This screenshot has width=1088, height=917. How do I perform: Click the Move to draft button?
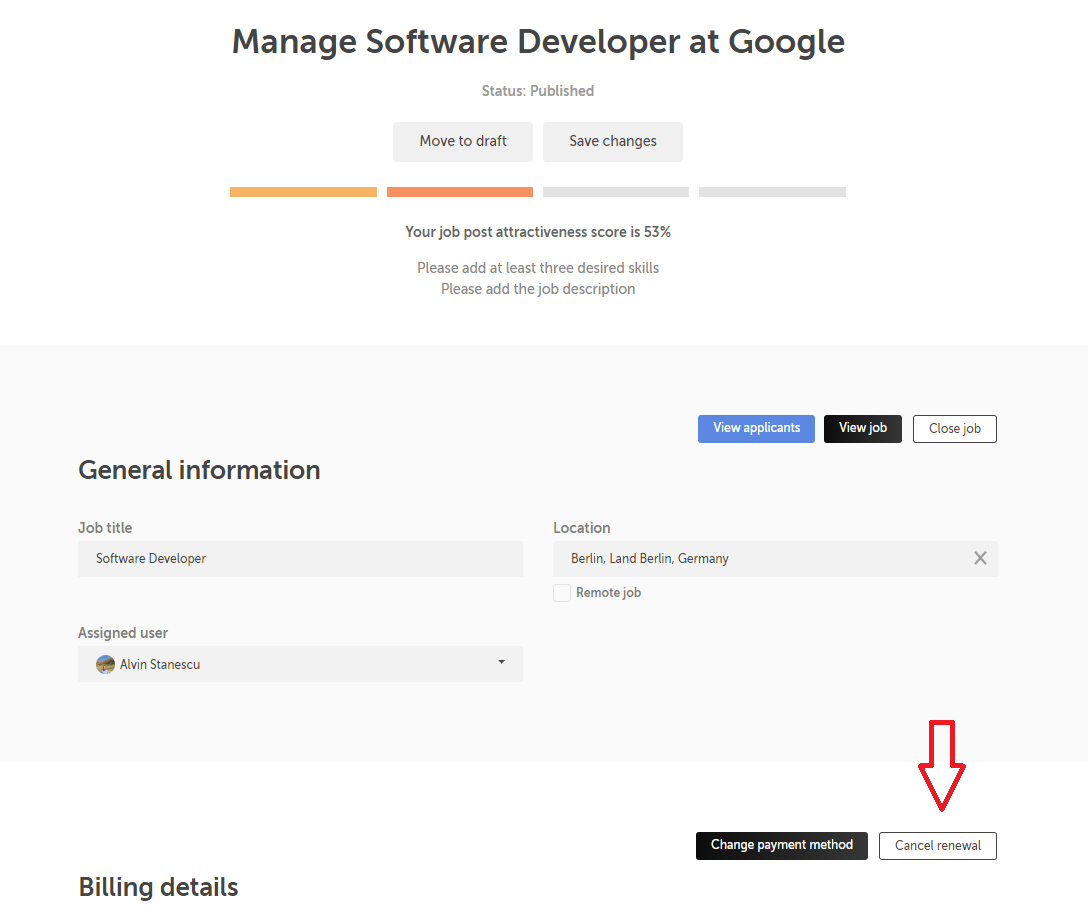coord(463,142)
